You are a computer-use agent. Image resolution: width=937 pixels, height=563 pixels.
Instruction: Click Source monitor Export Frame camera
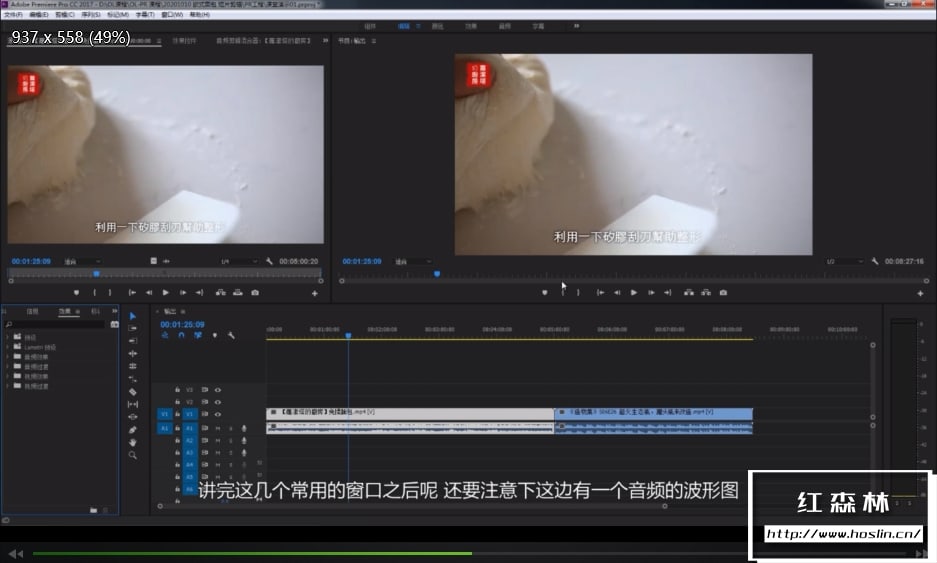[x=255, y=293]
